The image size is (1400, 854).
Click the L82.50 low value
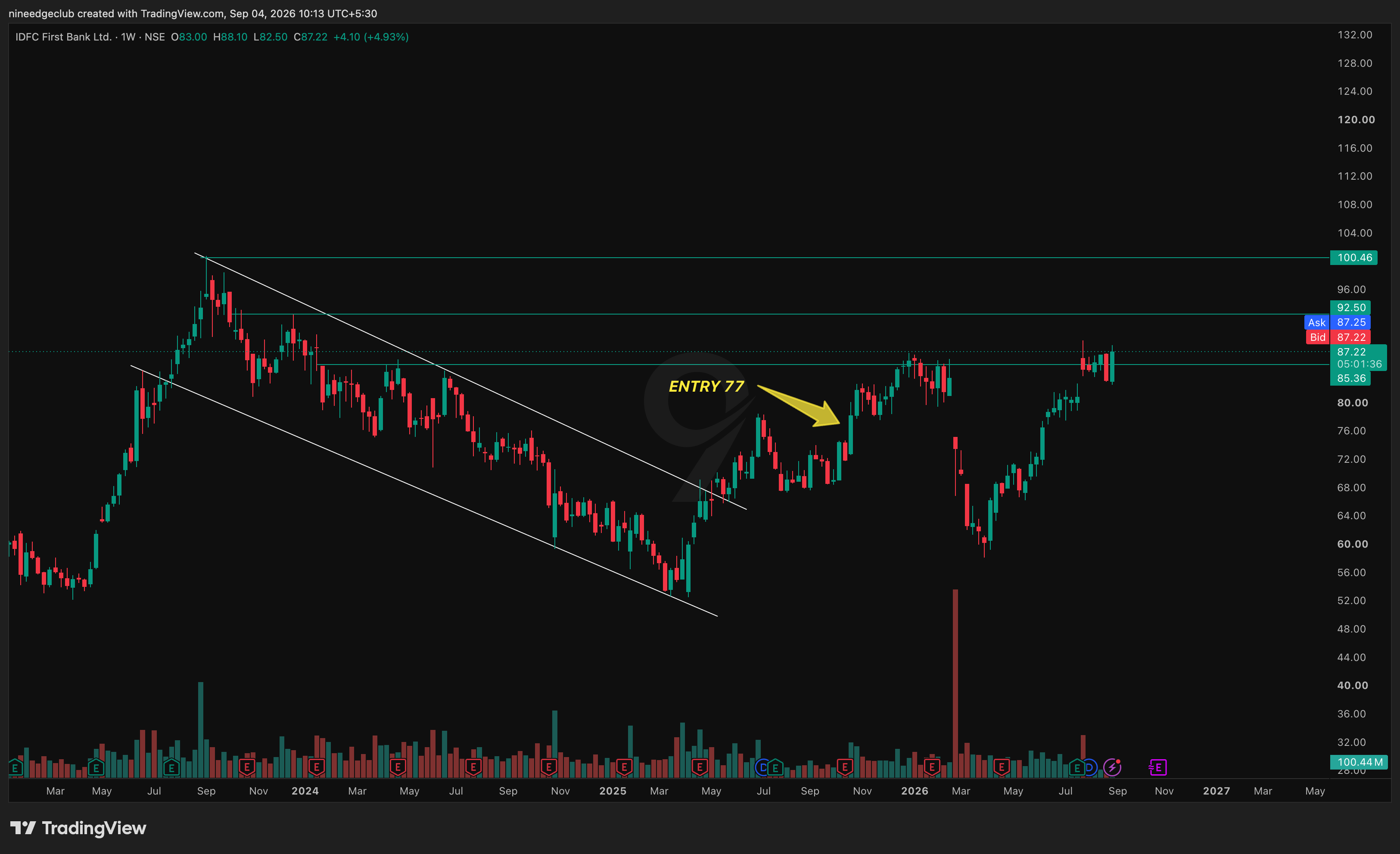tap(271, 37)
